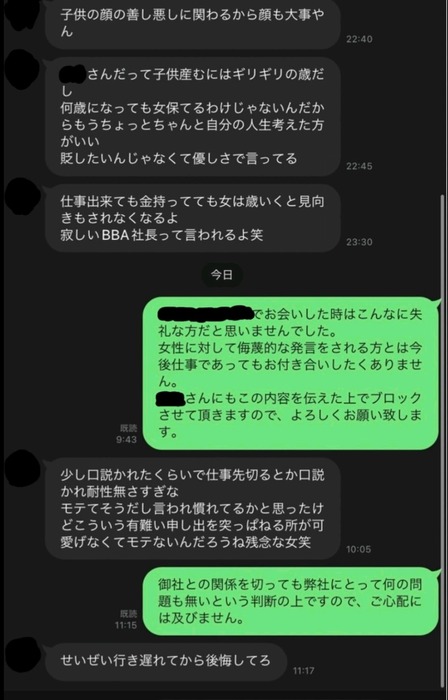Tap avatar beside 寂しいBBA社長 message
Viewport: 448px width, 700px height.
[22, 198]
